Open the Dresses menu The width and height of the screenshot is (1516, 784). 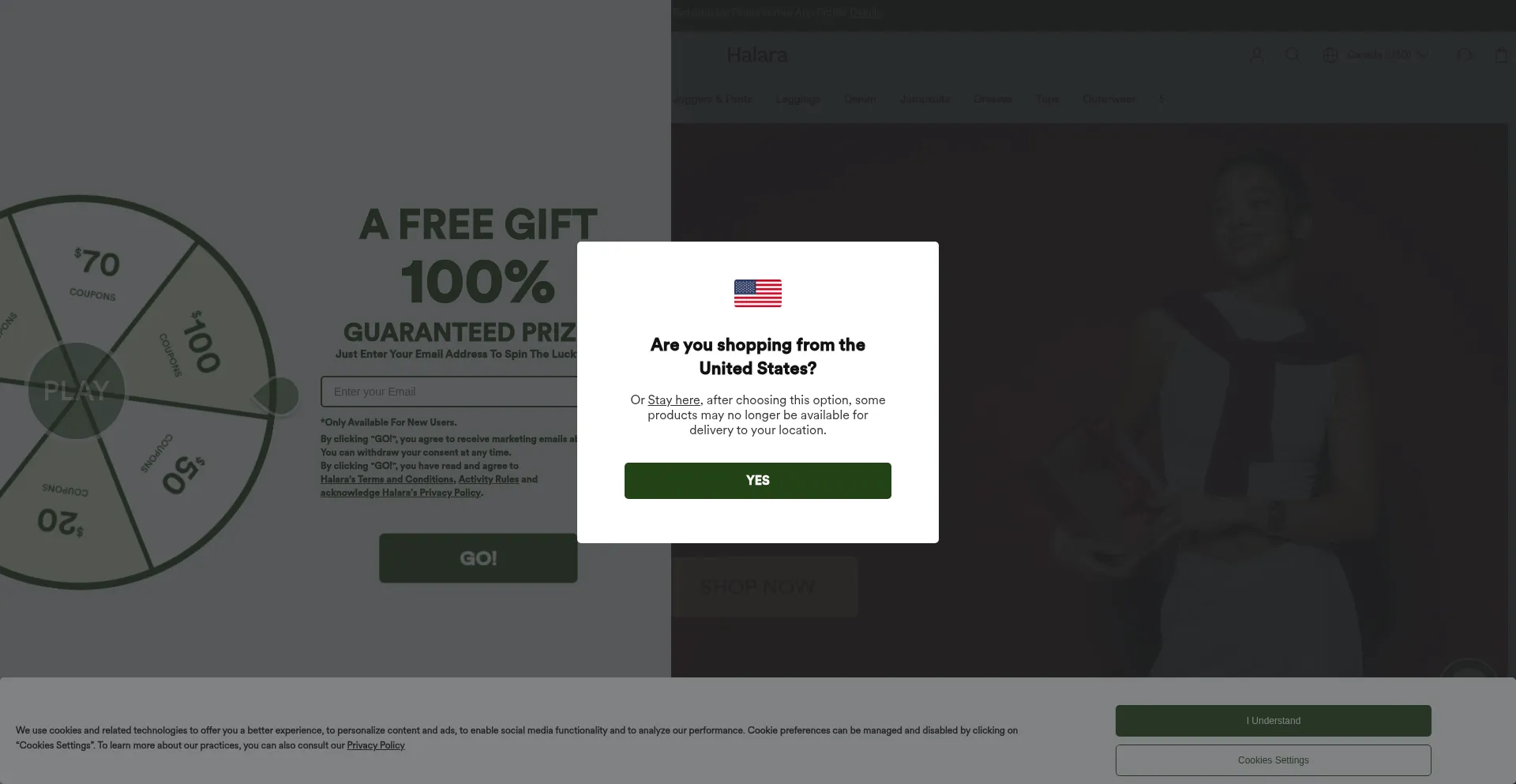(993, 99)
